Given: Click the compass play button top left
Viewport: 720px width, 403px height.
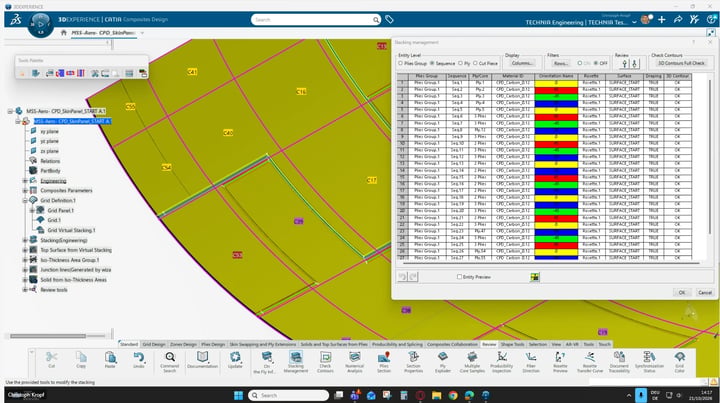Looking at the screenshot, I should 41,23.
